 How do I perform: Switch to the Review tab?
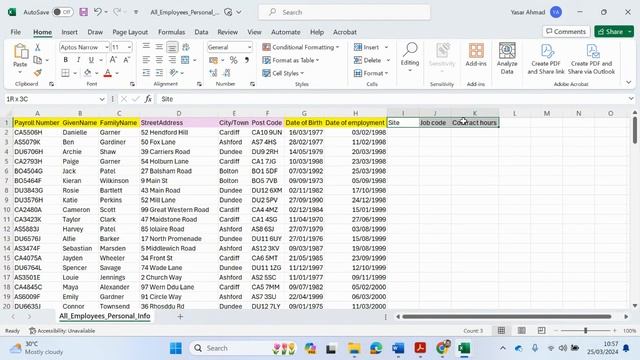coord(227,32)
